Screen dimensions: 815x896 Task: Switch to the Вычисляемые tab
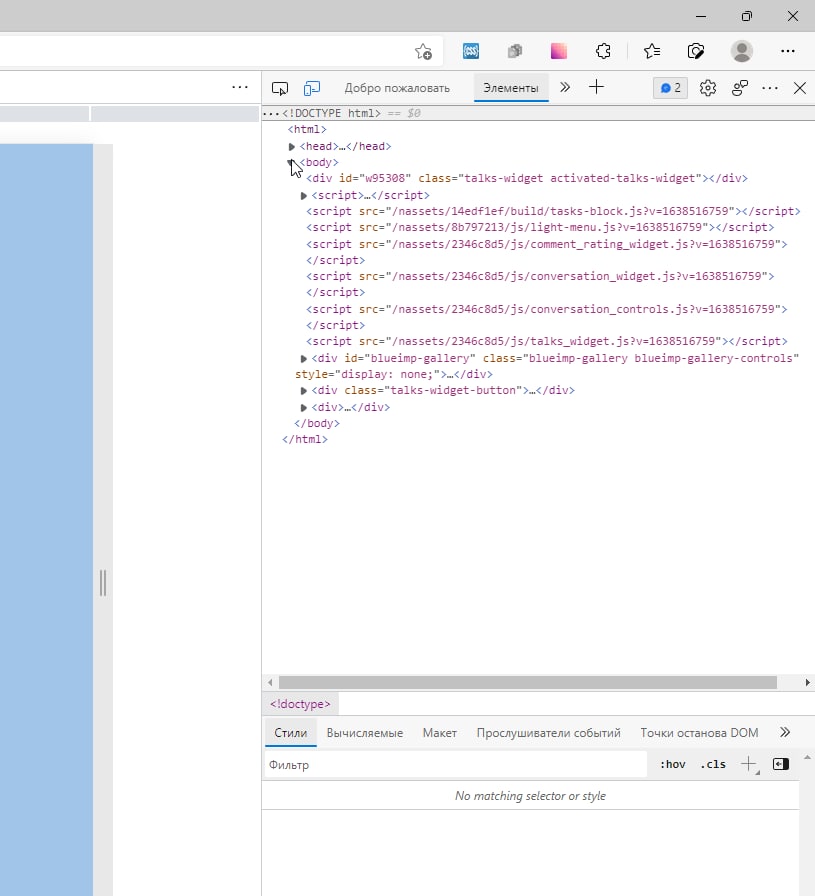(365, 733)
